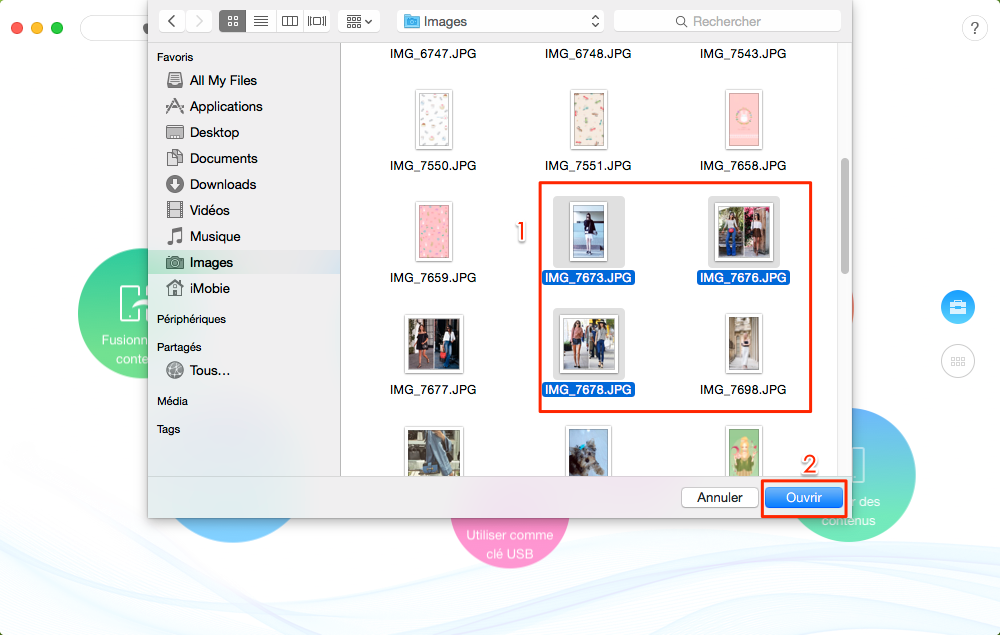Click the Rechercher search field
The height and width of the screenshot is (636, 1002).
point(727,21)
